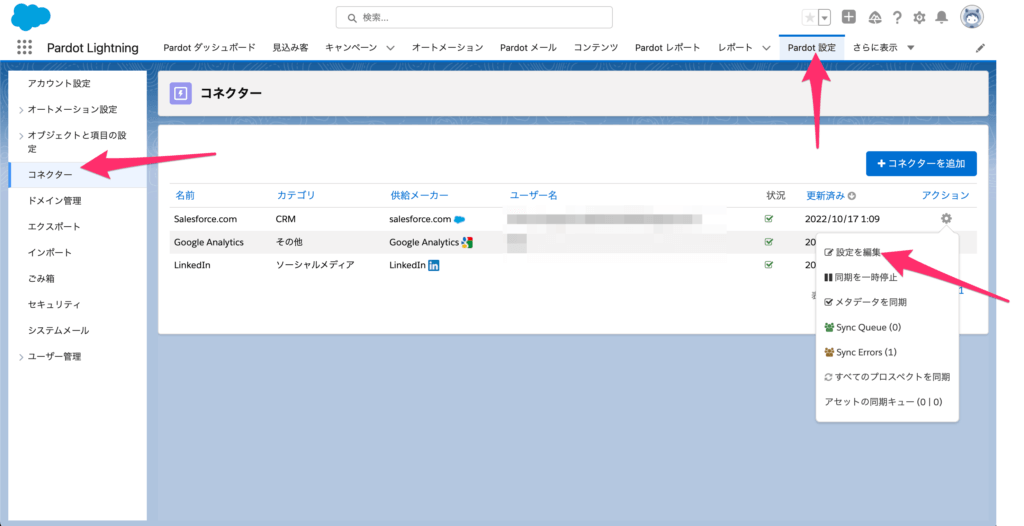Open アカウント設定 in the sidebar
Viewport: 1024px width, 526px height.
(x=59, y=84)
